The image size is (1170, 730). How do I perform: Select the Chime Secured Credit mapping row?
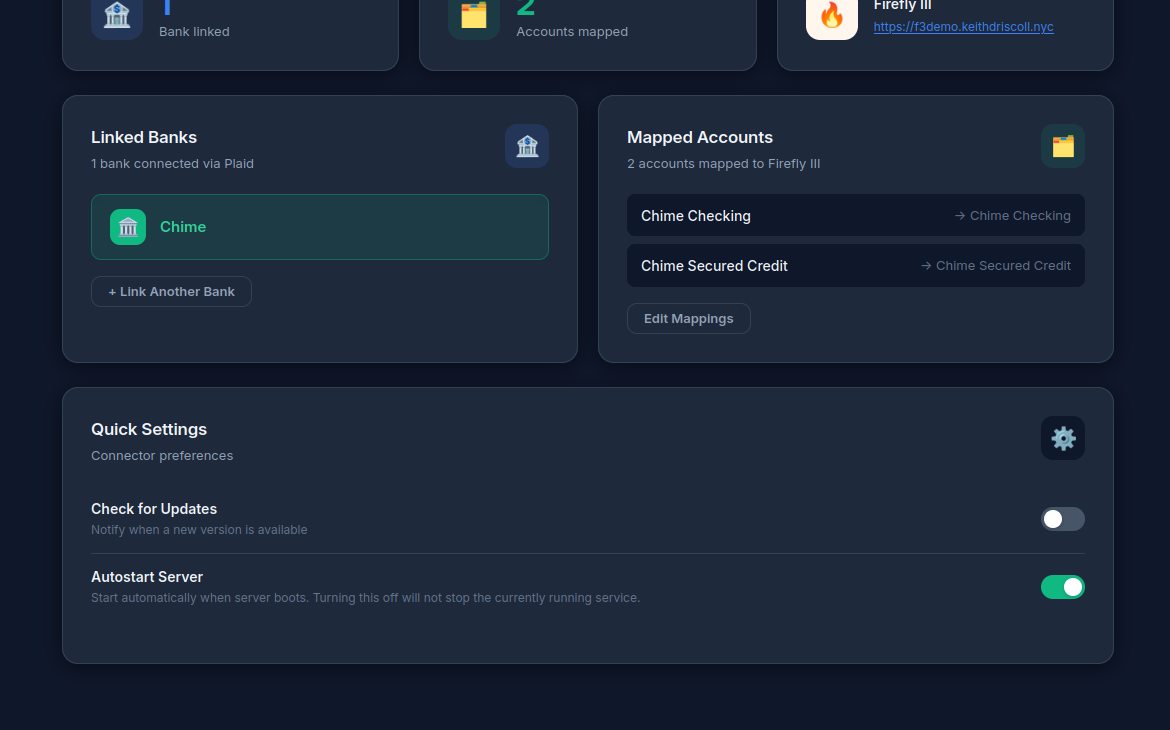pyautogui.click(x=856, y=266)
